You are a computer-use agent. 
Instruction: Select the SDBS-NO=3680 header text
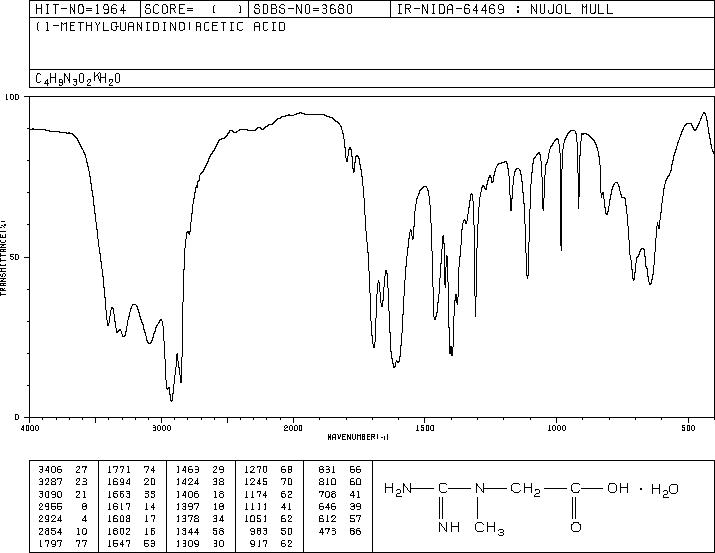[303, 9]
